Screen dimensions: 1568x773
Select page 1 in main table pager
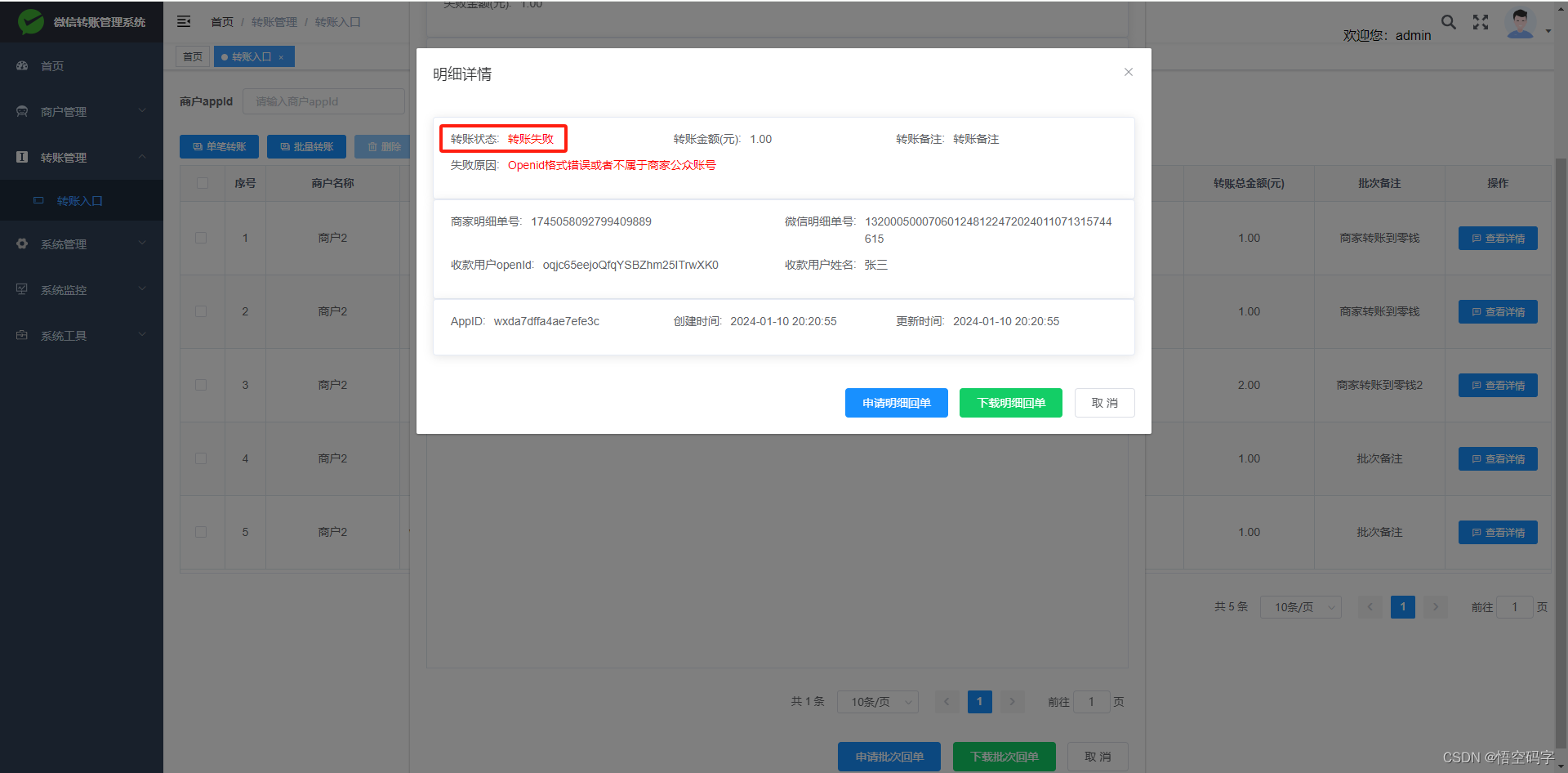(x=1403, y=606)
